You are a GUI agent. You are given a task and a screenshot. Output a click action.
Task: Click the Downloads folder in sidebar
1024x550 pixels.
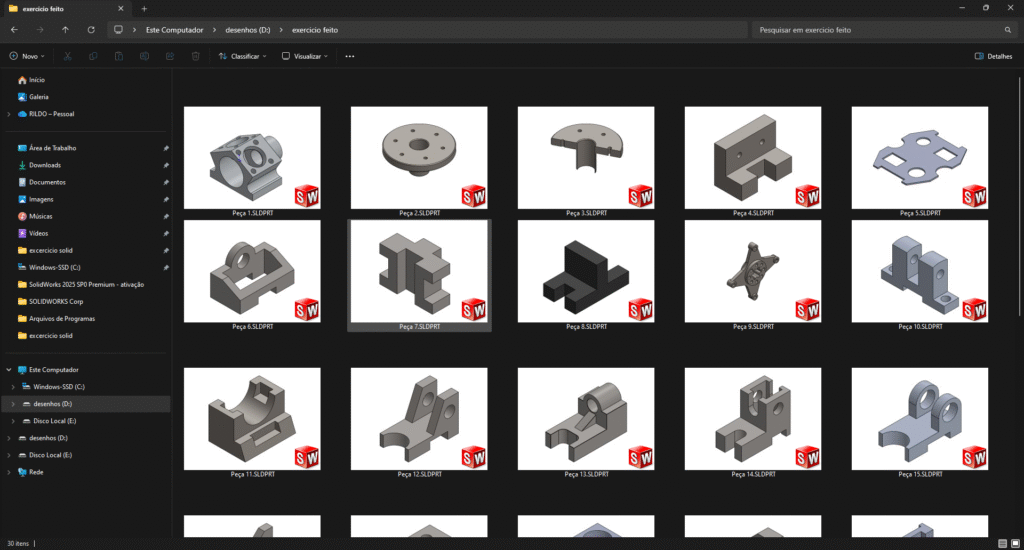pyautogui.click(x=44, y=165)
